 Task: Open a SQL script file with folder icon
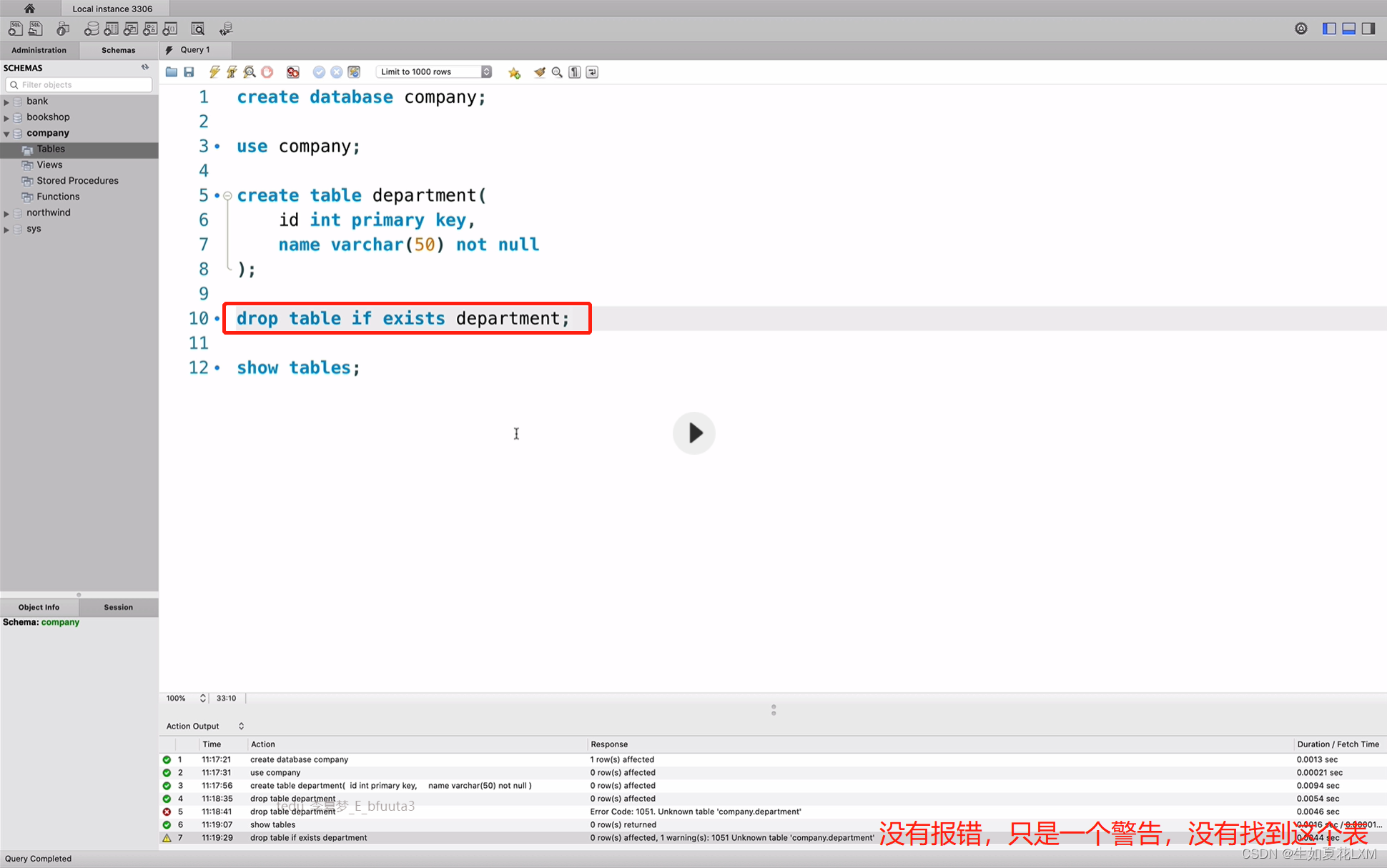tap(172, 72)
